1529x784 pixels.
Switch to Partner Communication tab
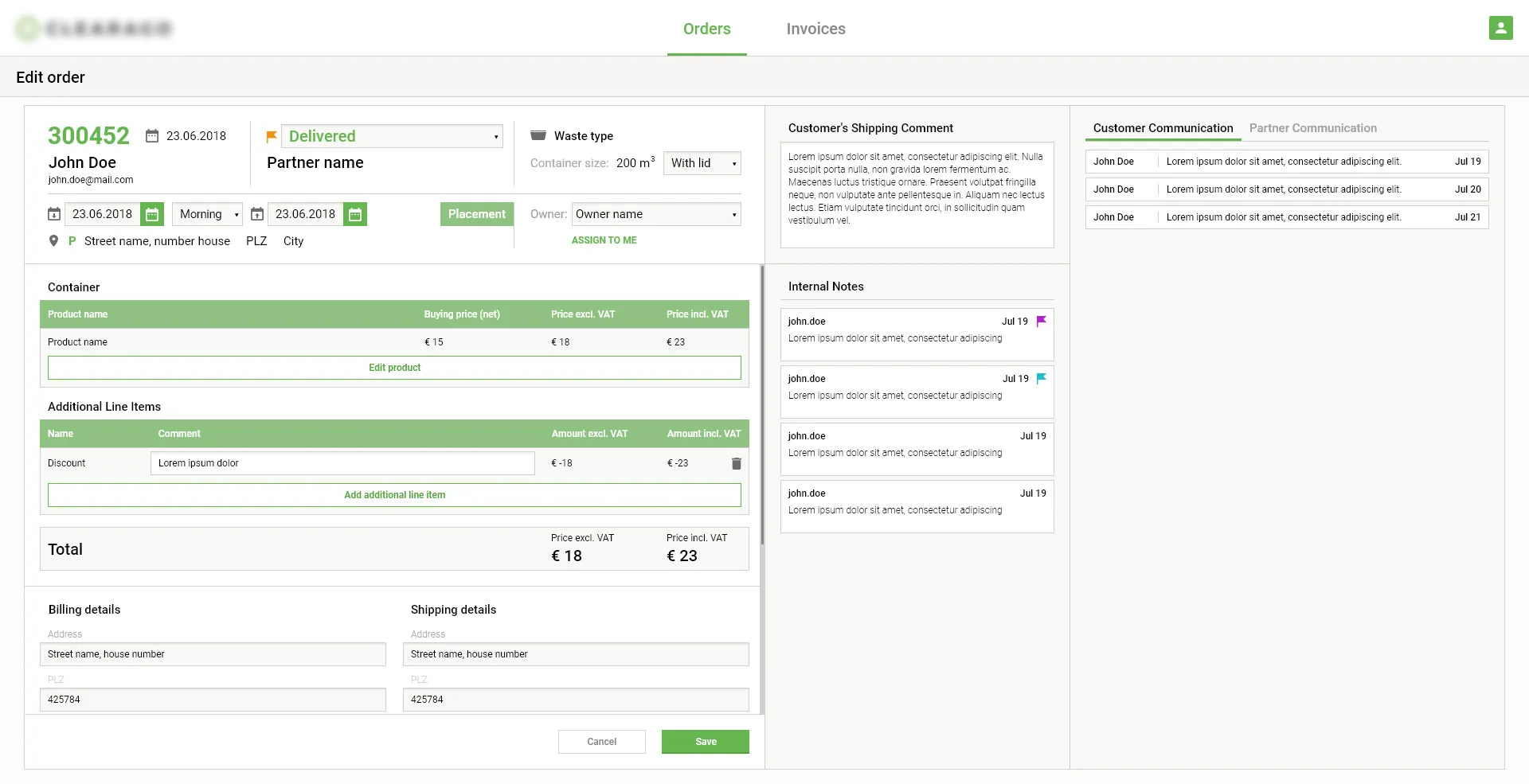[x=1312, y=128]
